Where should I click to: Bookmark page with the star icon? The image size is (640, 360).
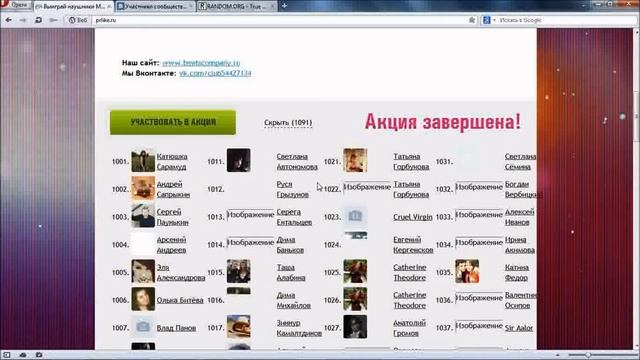pyautogui.click(x=472, y=20)
